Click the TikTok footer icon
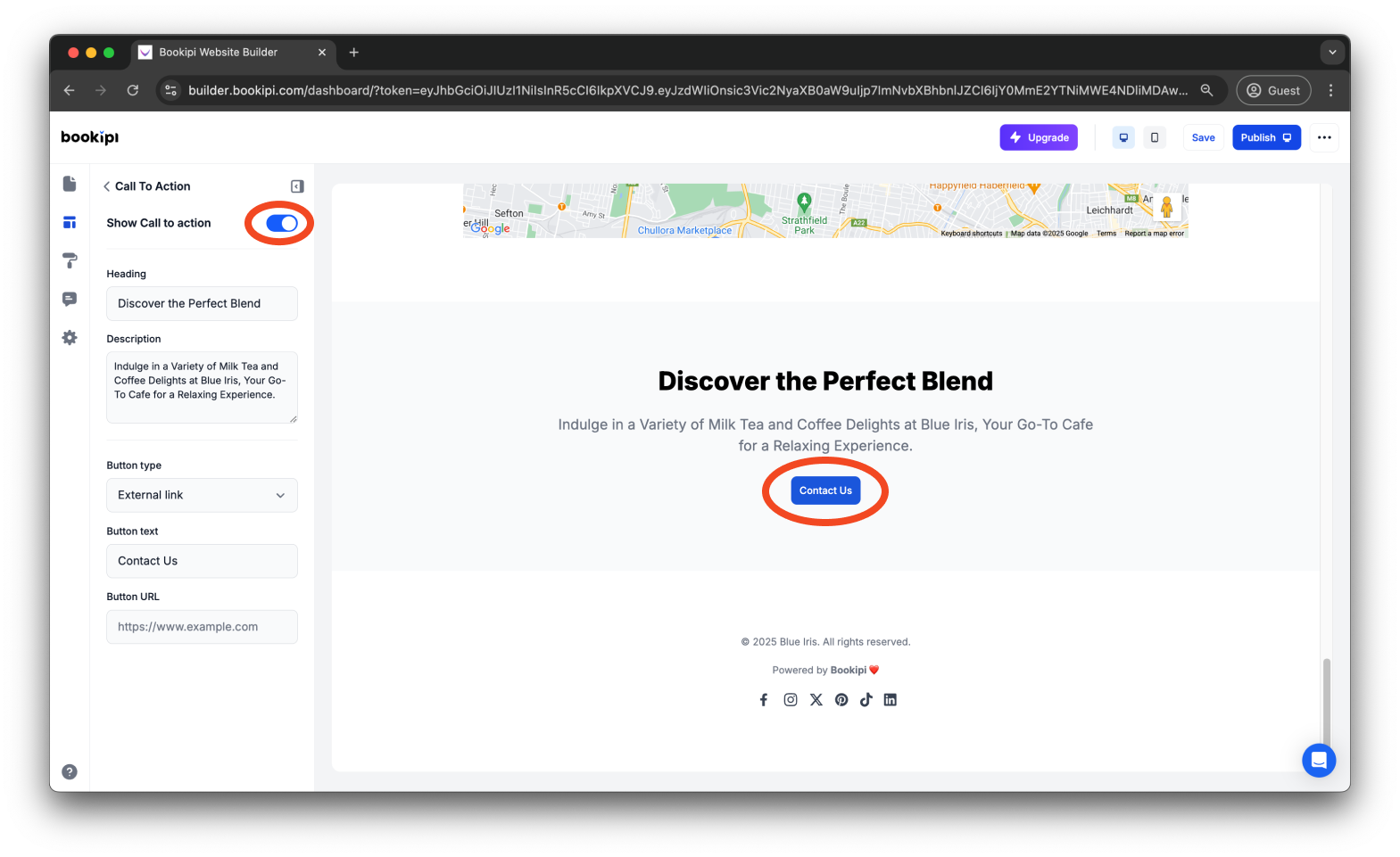Viewport: 1400px width, 857px height. click(866, 700)
